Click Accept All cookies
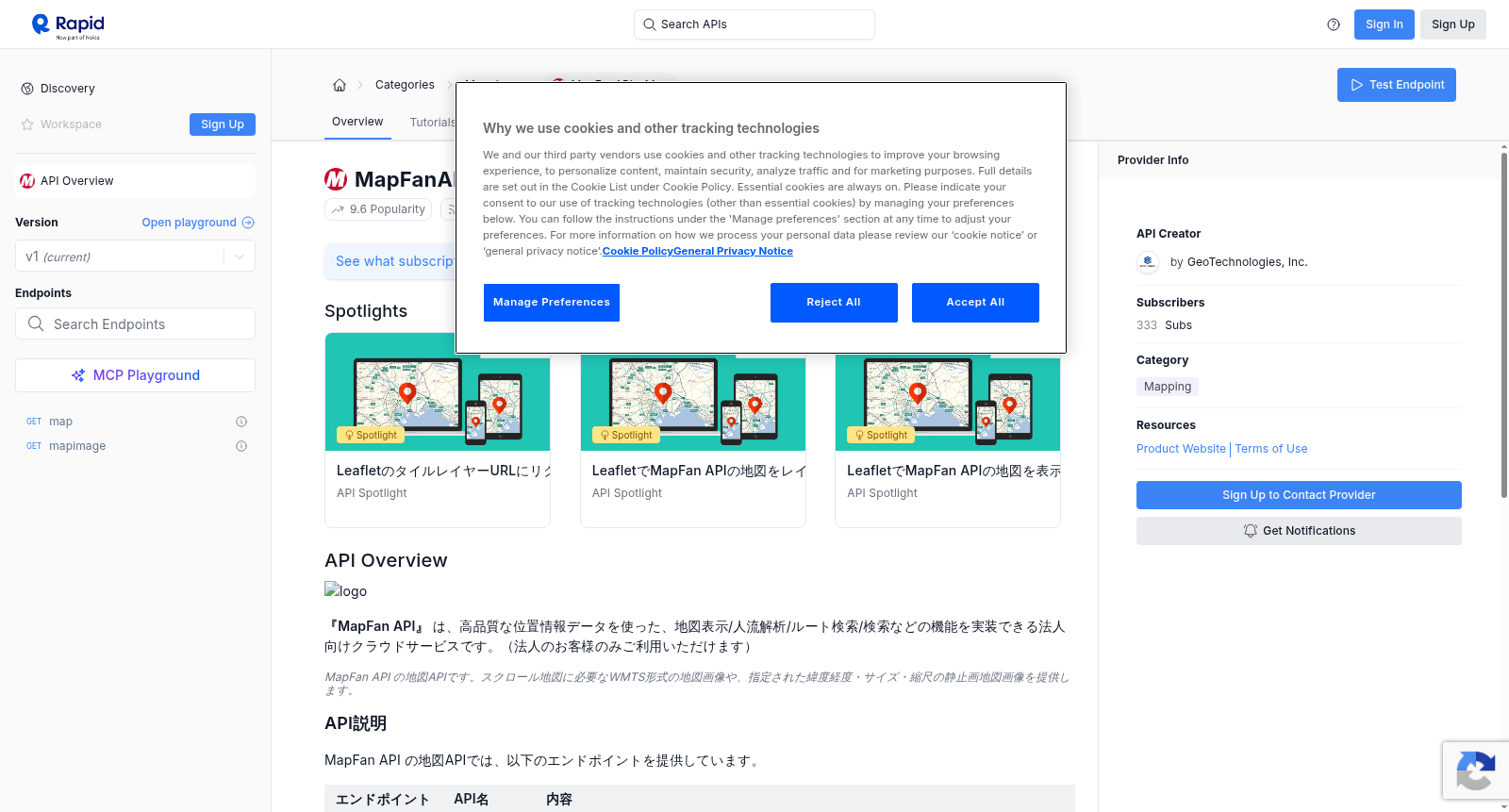1509x812 pixels. (975, 303)
